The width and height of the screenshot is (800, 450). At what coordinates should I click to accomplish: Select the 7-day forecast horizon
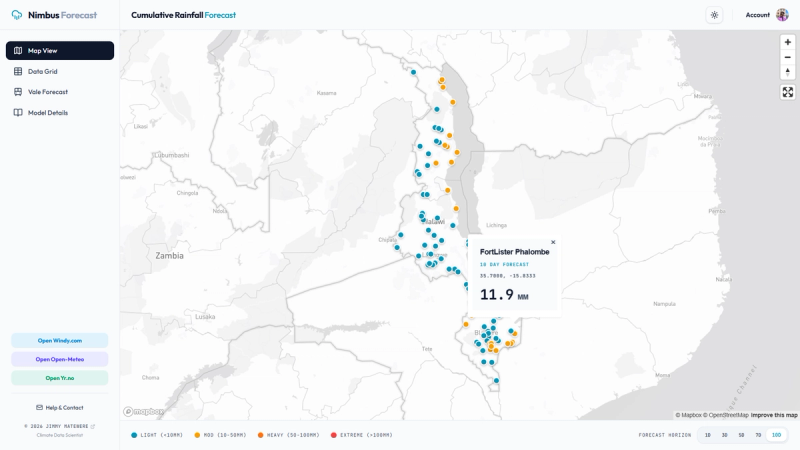coord(758,435)
